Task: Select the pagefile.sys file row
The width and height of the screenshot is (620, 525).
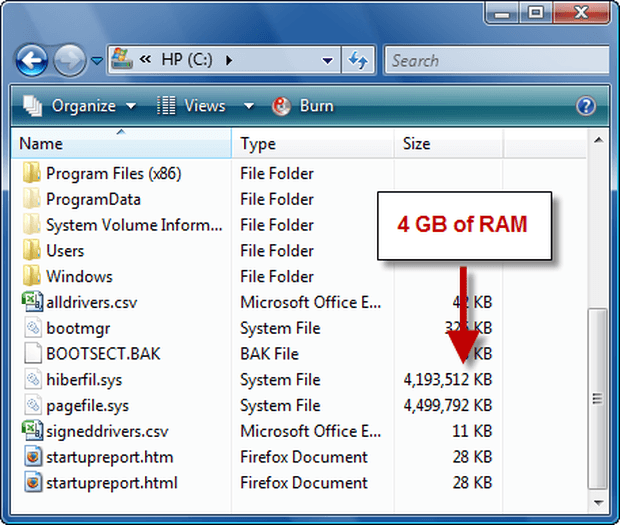Action: [x=87, y=406]
